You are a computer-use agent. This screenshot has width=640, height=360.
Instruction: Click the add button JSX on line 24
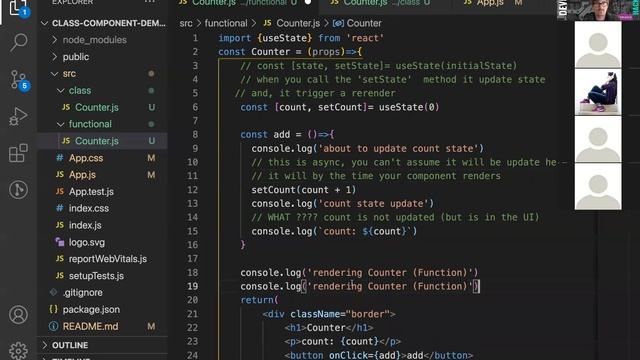tap(379, 355)
